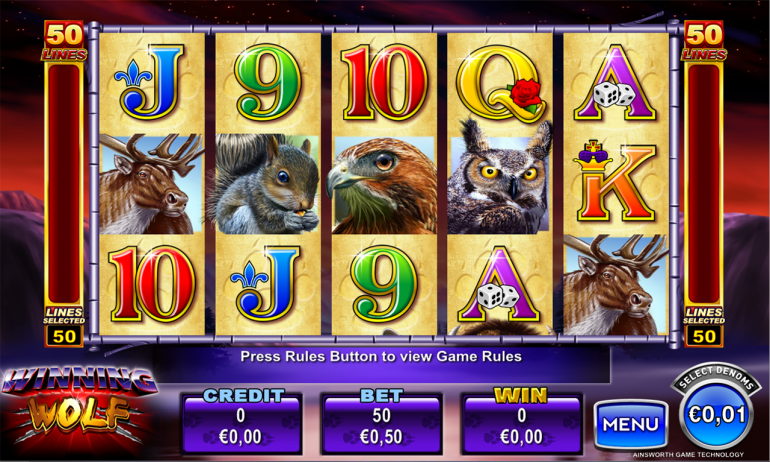Screen dimensions: 770x462
Task: Select the purple A with dice, fifth reel
Action: click(x=615, y=83)
